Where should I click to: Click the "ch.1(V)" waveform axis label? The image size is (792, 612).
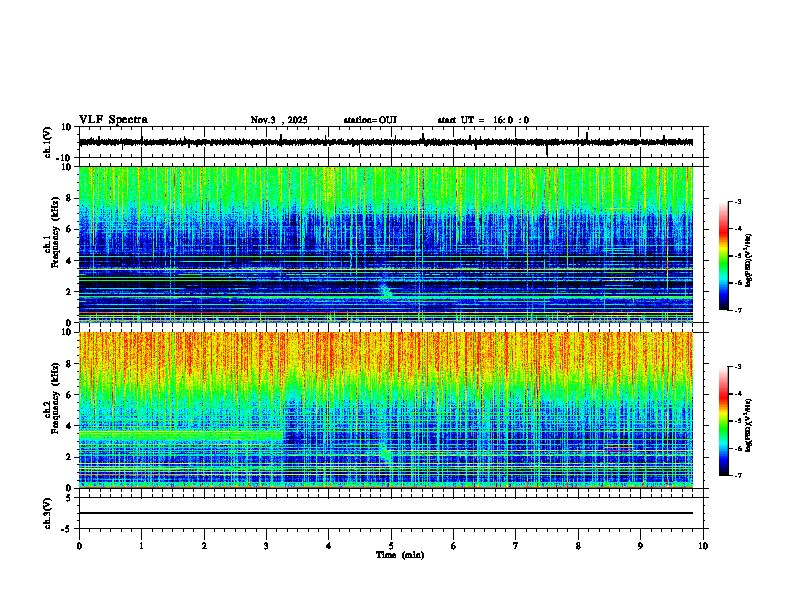point(48,142)
